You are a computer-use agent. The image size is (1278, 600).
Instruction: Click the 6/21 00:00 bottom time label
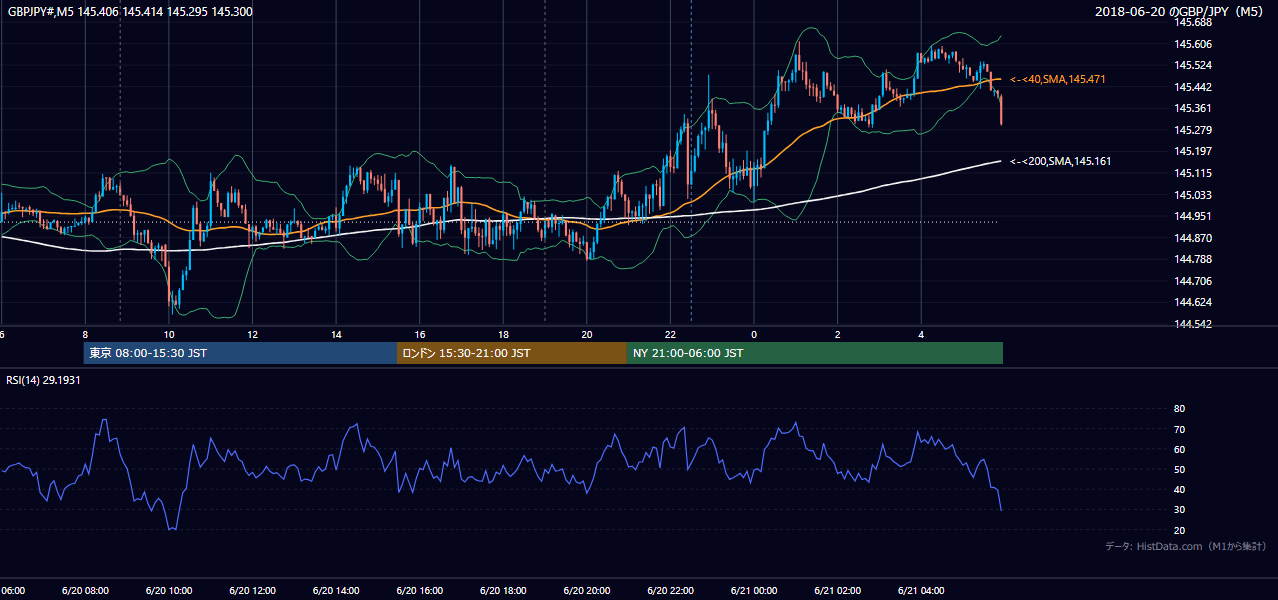(754, 591)
